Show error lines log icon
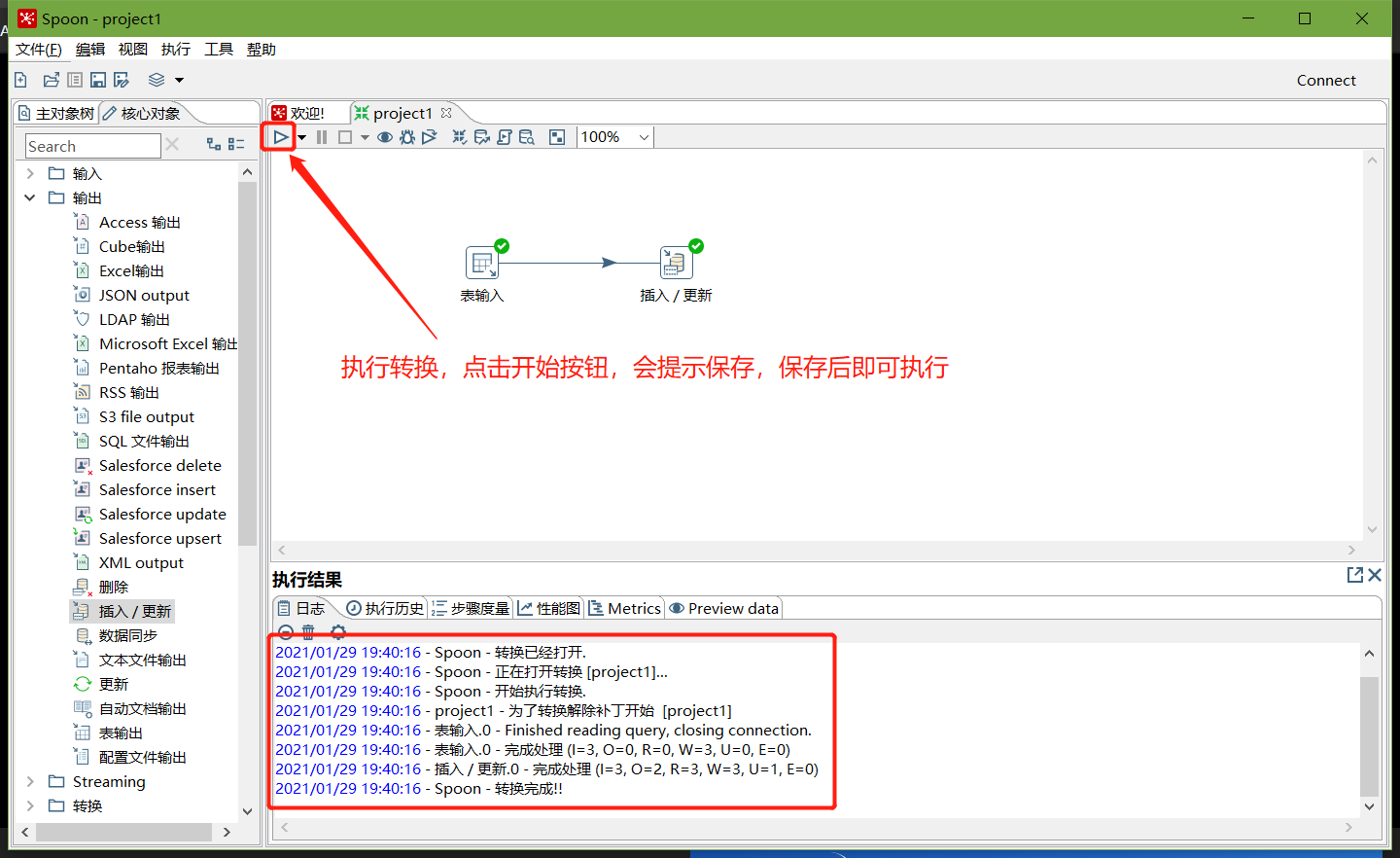 tap(286, 631)
